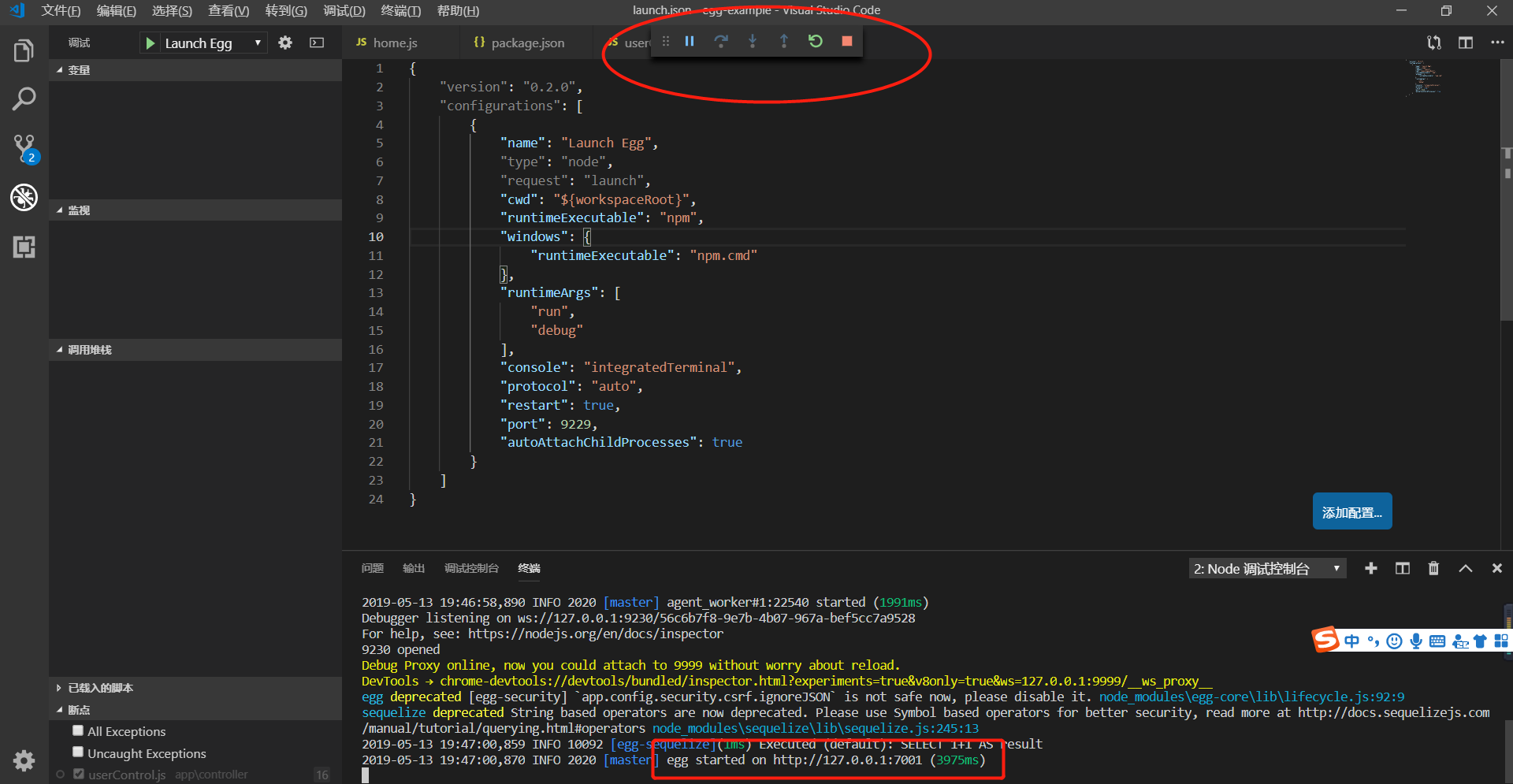This screenshot has height=784, width=1513.
Task: Open the Node terminal selector dropdown
Action: point(1266,569)
